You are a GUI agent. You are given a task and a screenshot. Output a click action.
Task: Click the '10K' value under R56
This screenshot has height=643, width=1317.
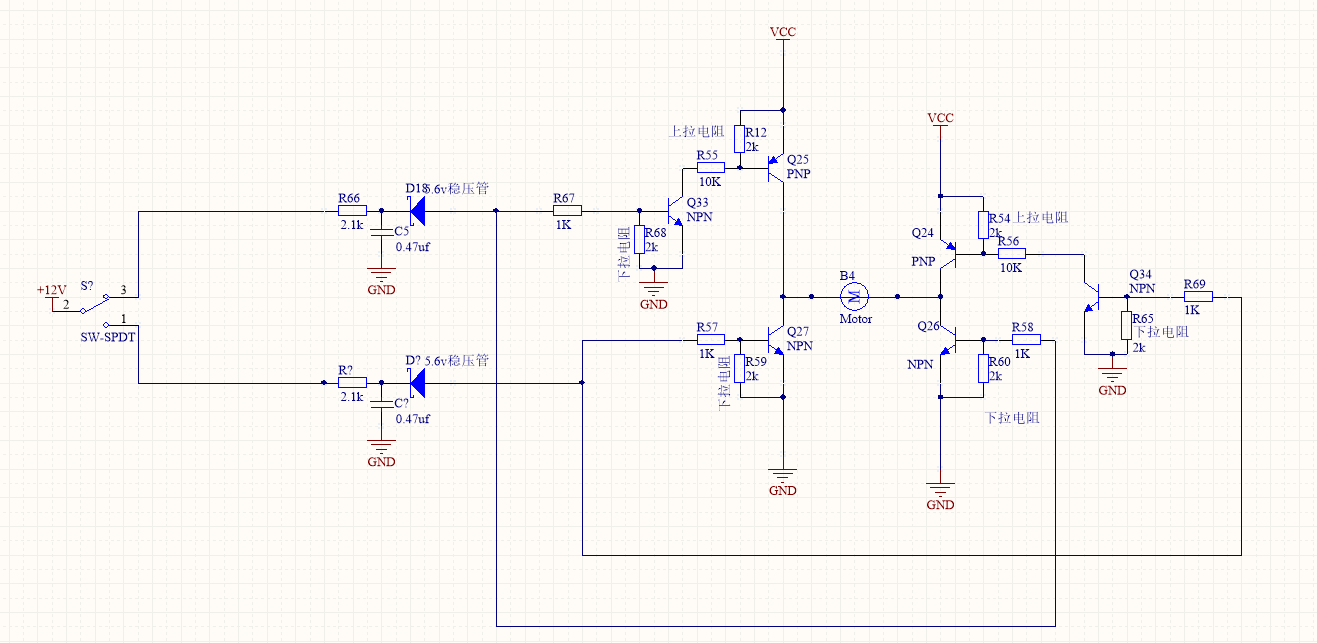(x=1012, y=268)
